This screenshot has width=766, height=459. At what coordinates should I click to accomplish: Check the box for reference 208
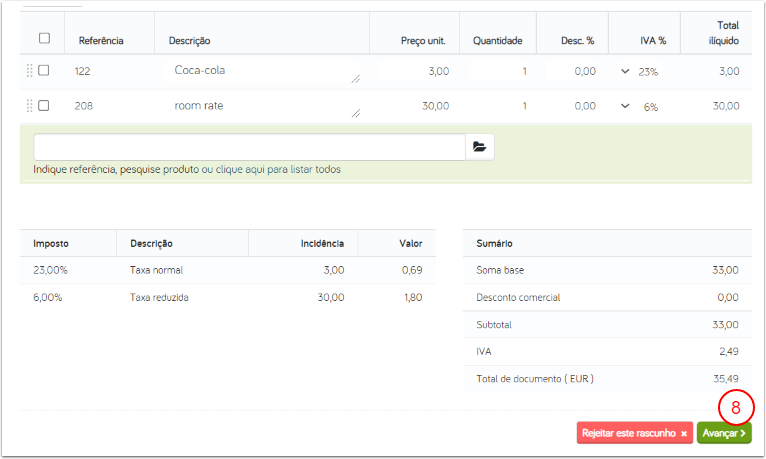click(x=44, y=105)
